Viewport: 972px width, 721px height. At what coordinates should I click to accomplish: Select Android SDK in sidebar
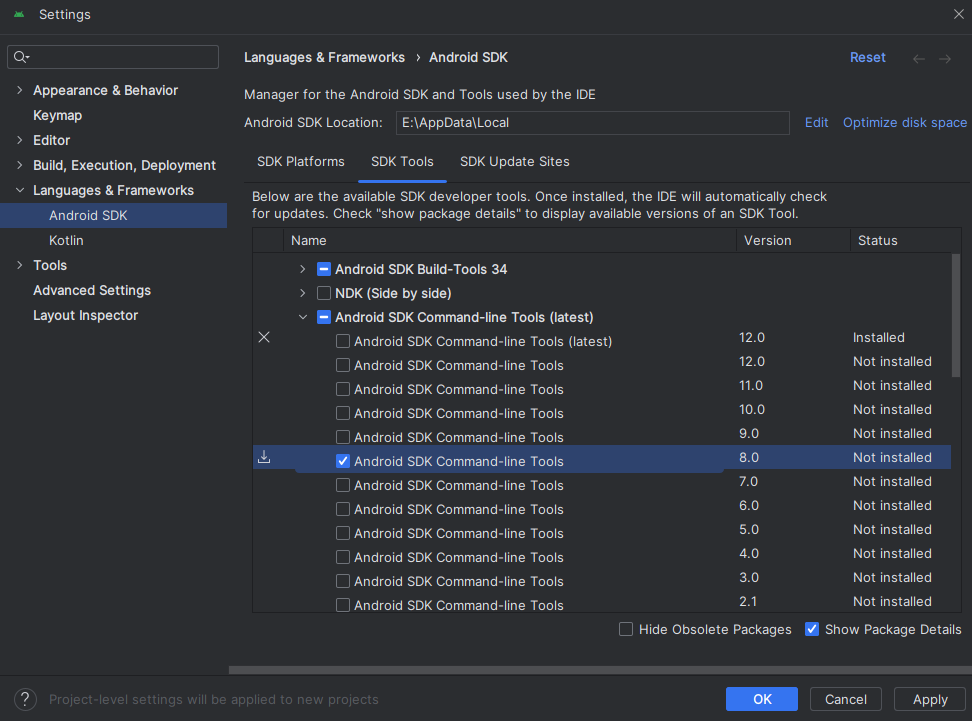point(113,216)
